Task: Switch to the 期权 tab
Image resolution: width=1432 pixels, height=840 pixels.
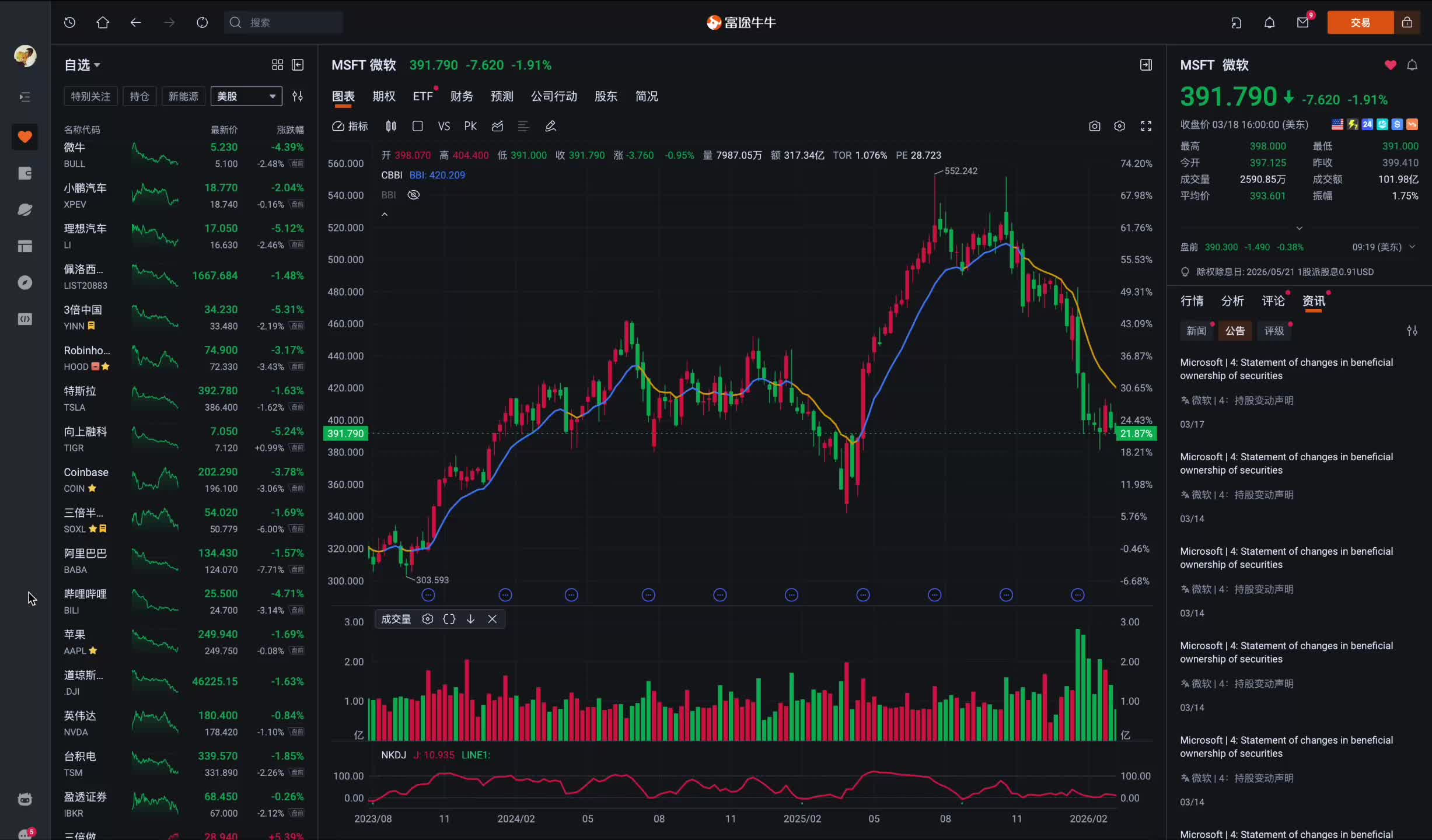Action: [384, 96]
